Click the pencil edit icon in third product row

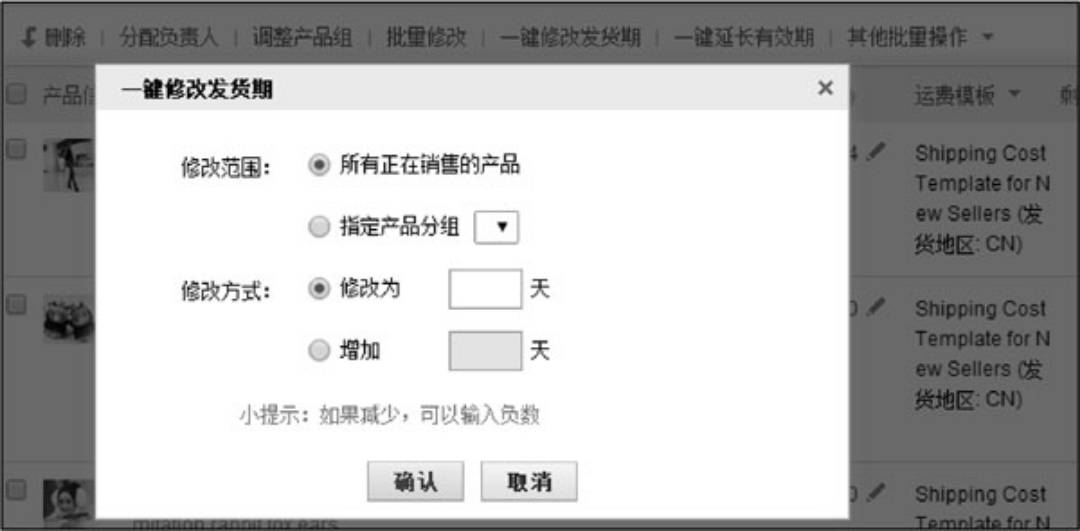click(x=875, y=492)
